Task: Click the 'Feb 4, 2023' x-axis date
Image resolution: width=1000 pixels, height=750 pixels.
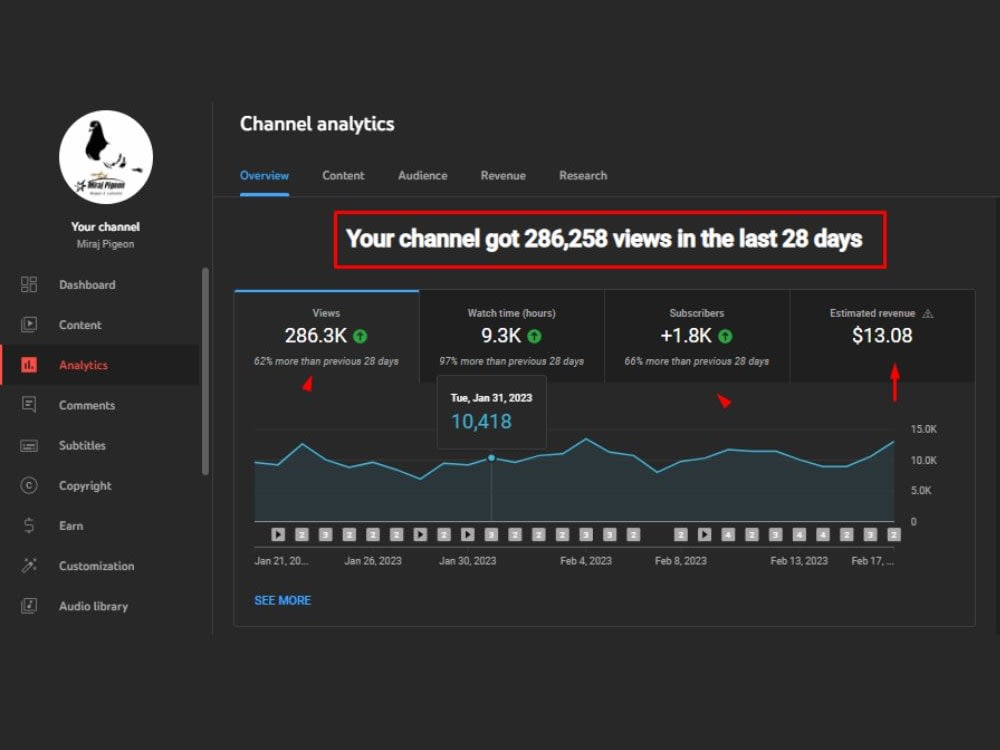Action: (586, 561)
